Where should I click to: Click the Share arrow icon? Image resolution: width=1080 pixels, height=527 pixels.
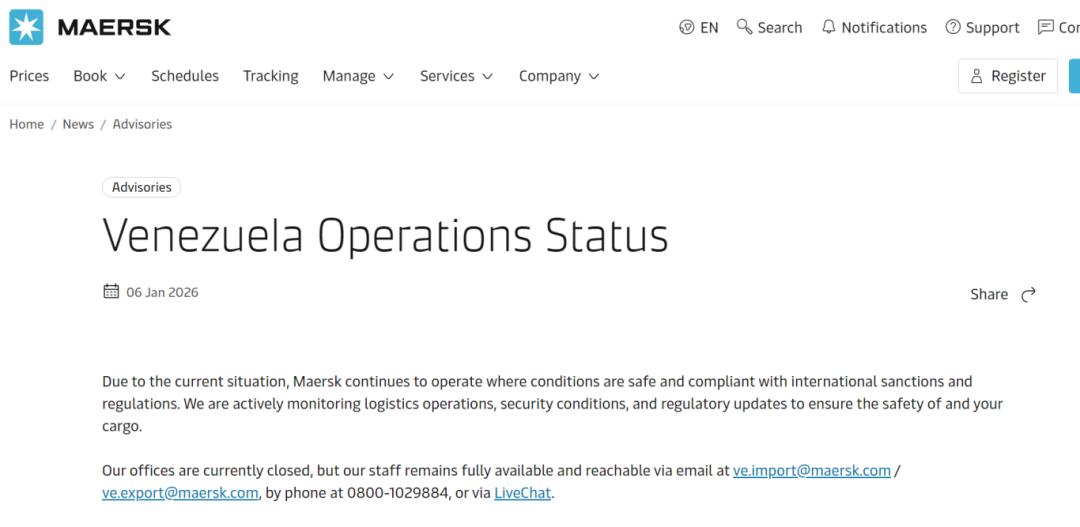click(1028, 294)
